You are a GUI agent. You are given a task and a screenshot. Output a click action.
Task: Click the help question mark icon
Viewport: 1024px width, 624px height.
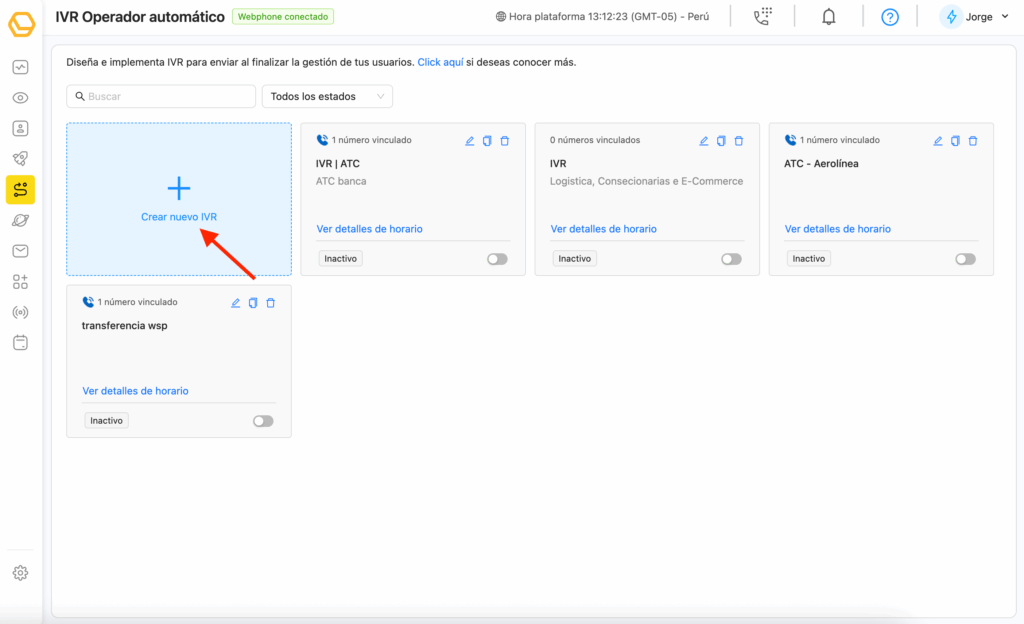[x=890, y=17]
